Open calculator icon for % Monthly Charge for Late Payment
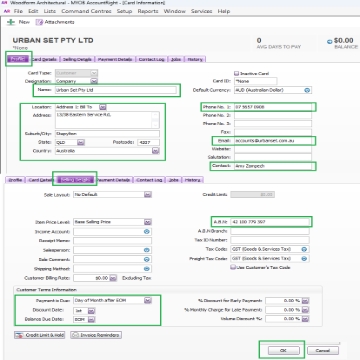360x360 pixels. coord(305,310)
